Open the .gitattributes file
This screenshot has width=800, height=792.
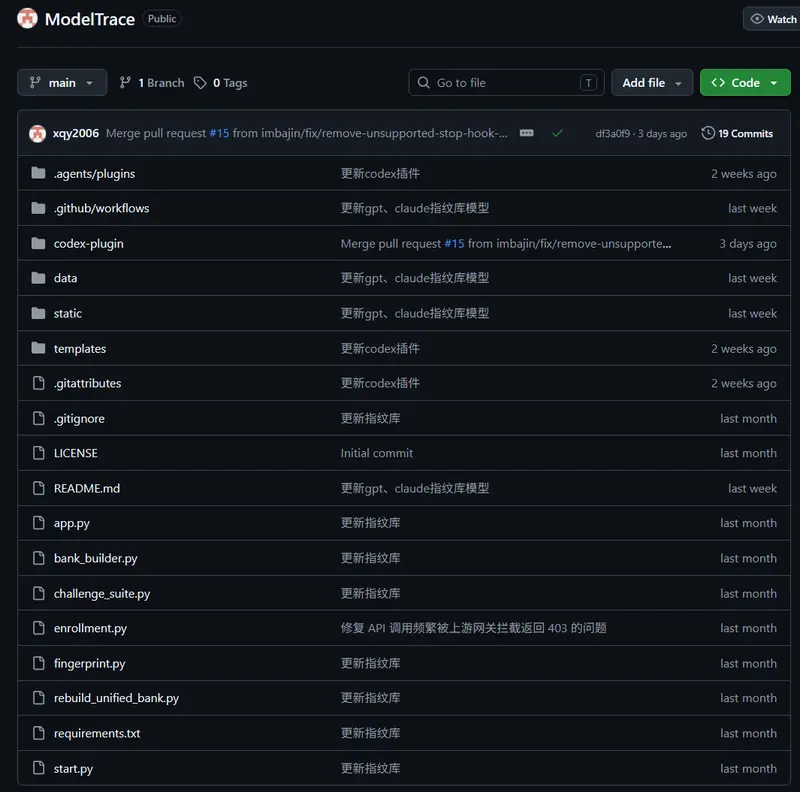[x=88, y=383]
